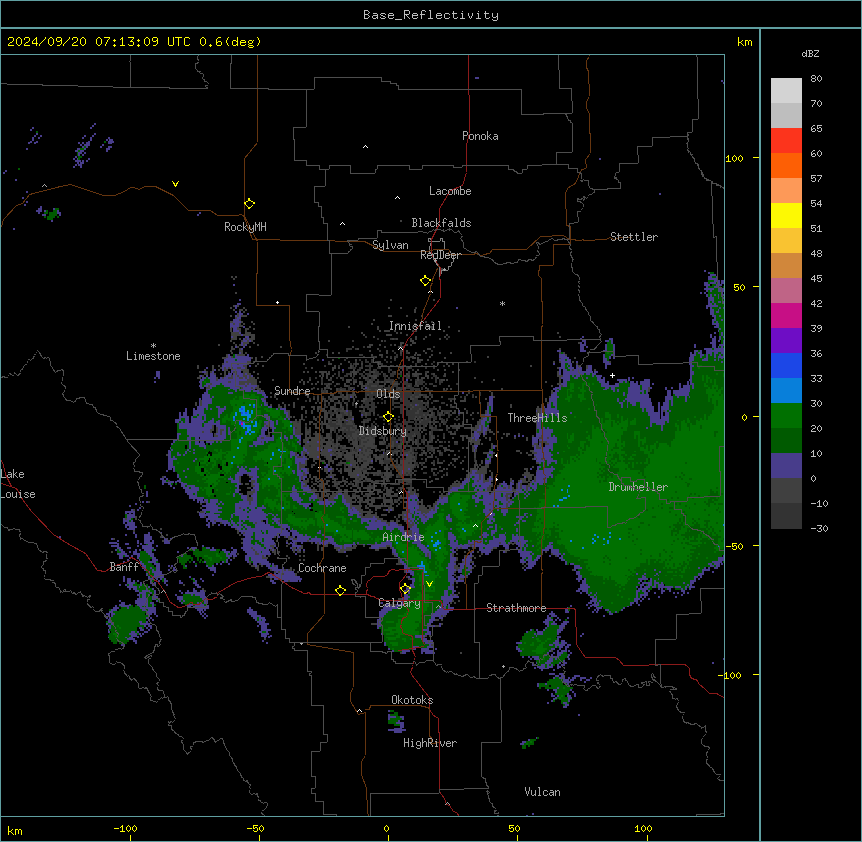
Task: Click the 80 value in the dBZ legend
Action: [816, 79]
